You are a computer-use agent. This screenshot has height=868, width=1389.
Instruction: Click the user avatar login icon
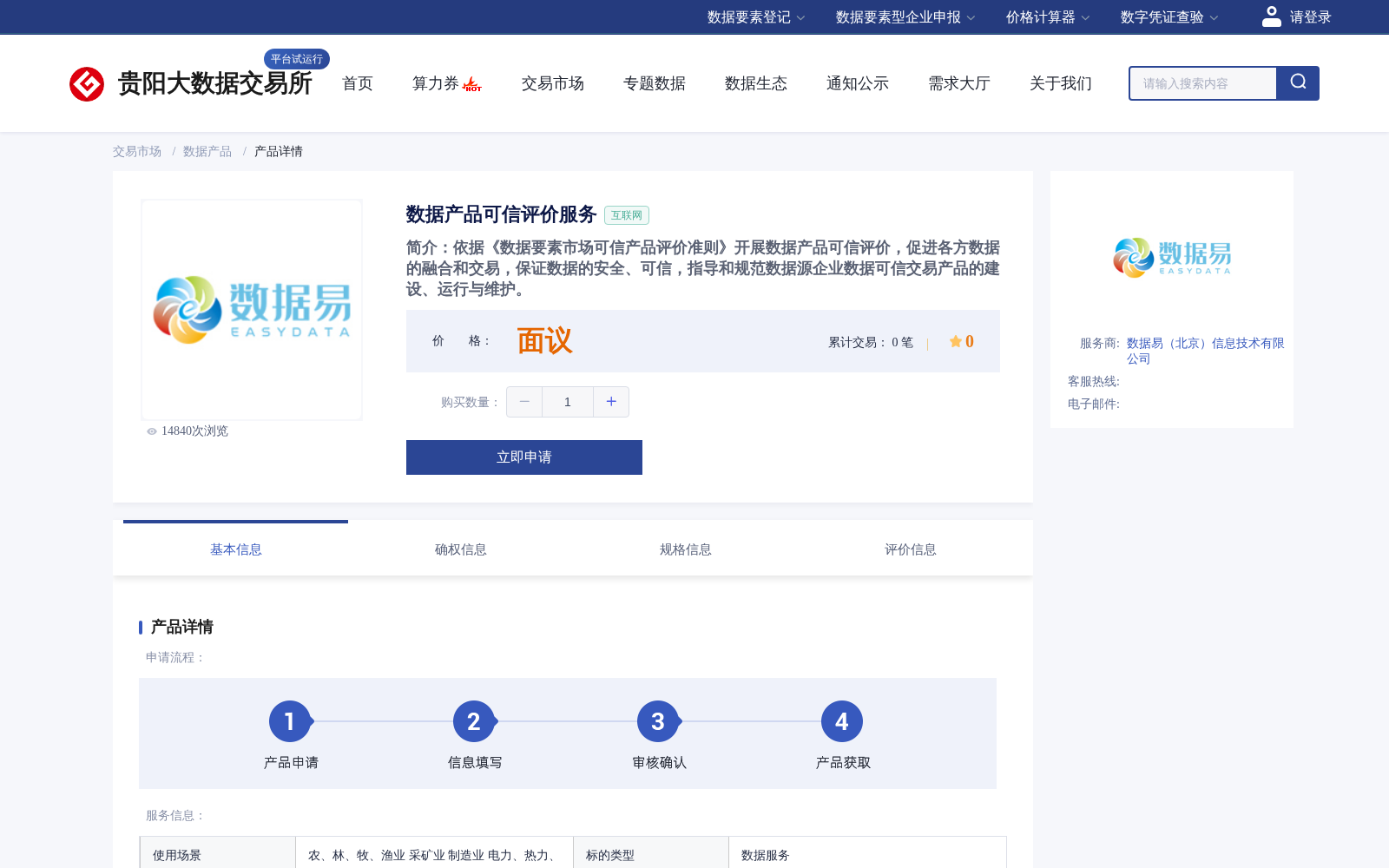(x=1272, y=16)
